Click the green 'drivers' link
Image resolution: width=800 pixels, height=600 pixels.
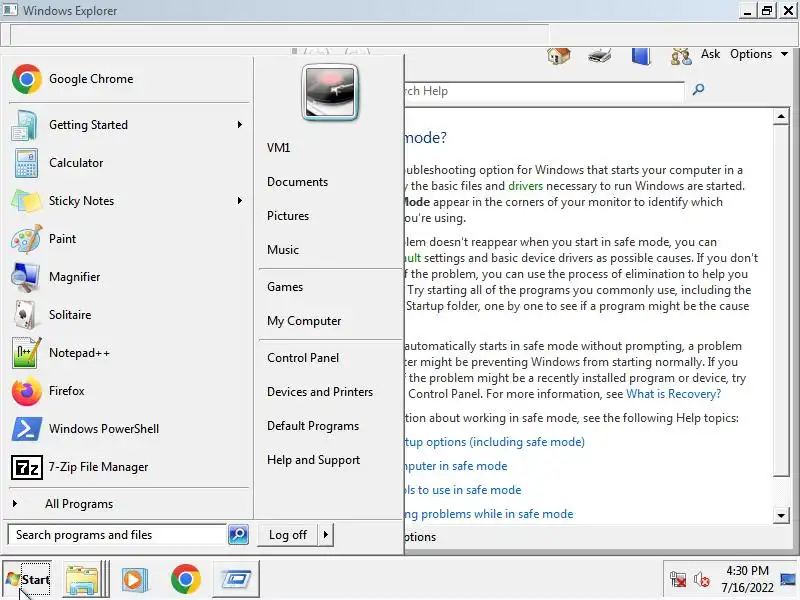(x=526, y=186)
